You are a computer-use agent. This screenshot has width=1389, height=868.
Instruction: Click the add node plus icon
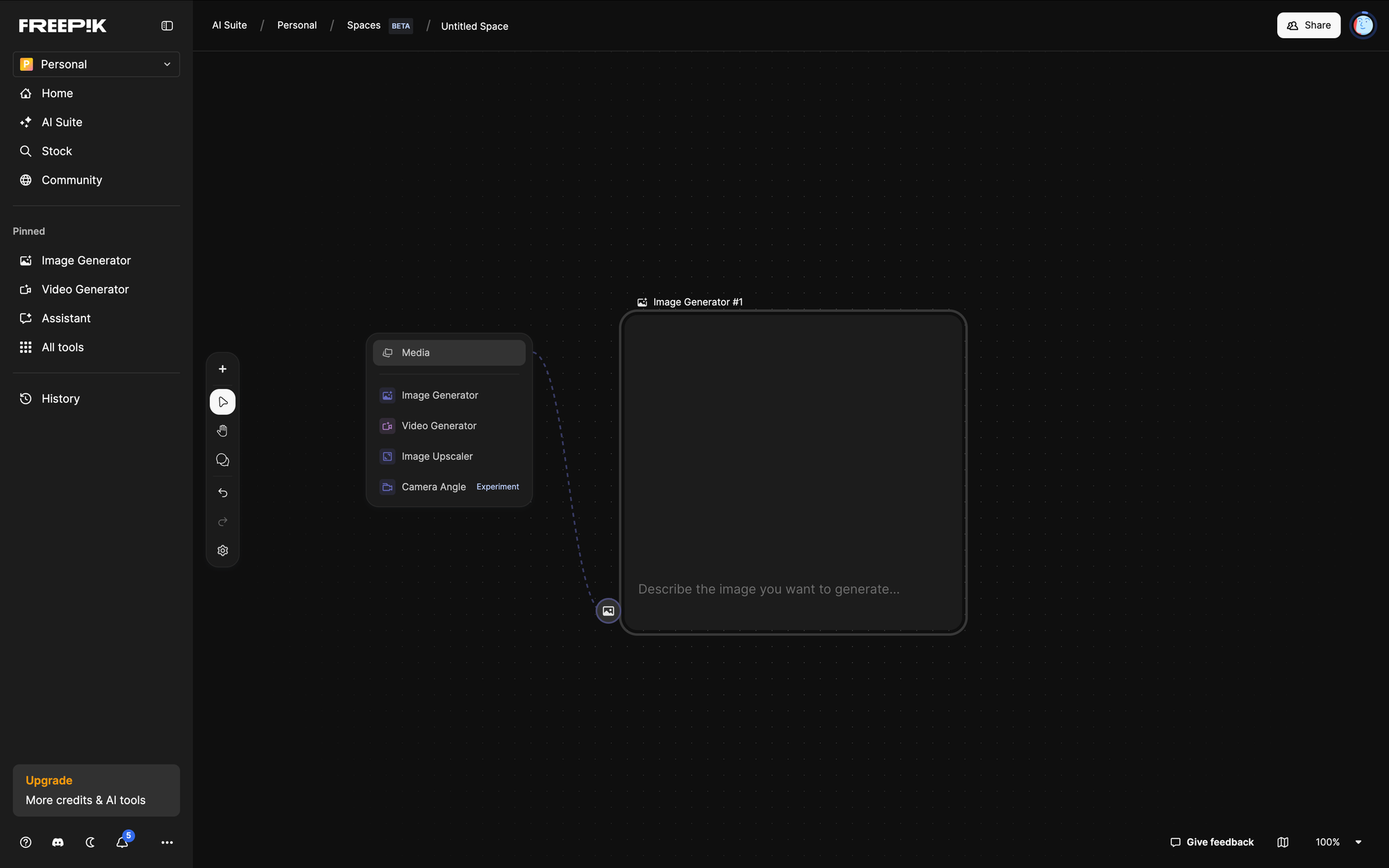[222, 369]
